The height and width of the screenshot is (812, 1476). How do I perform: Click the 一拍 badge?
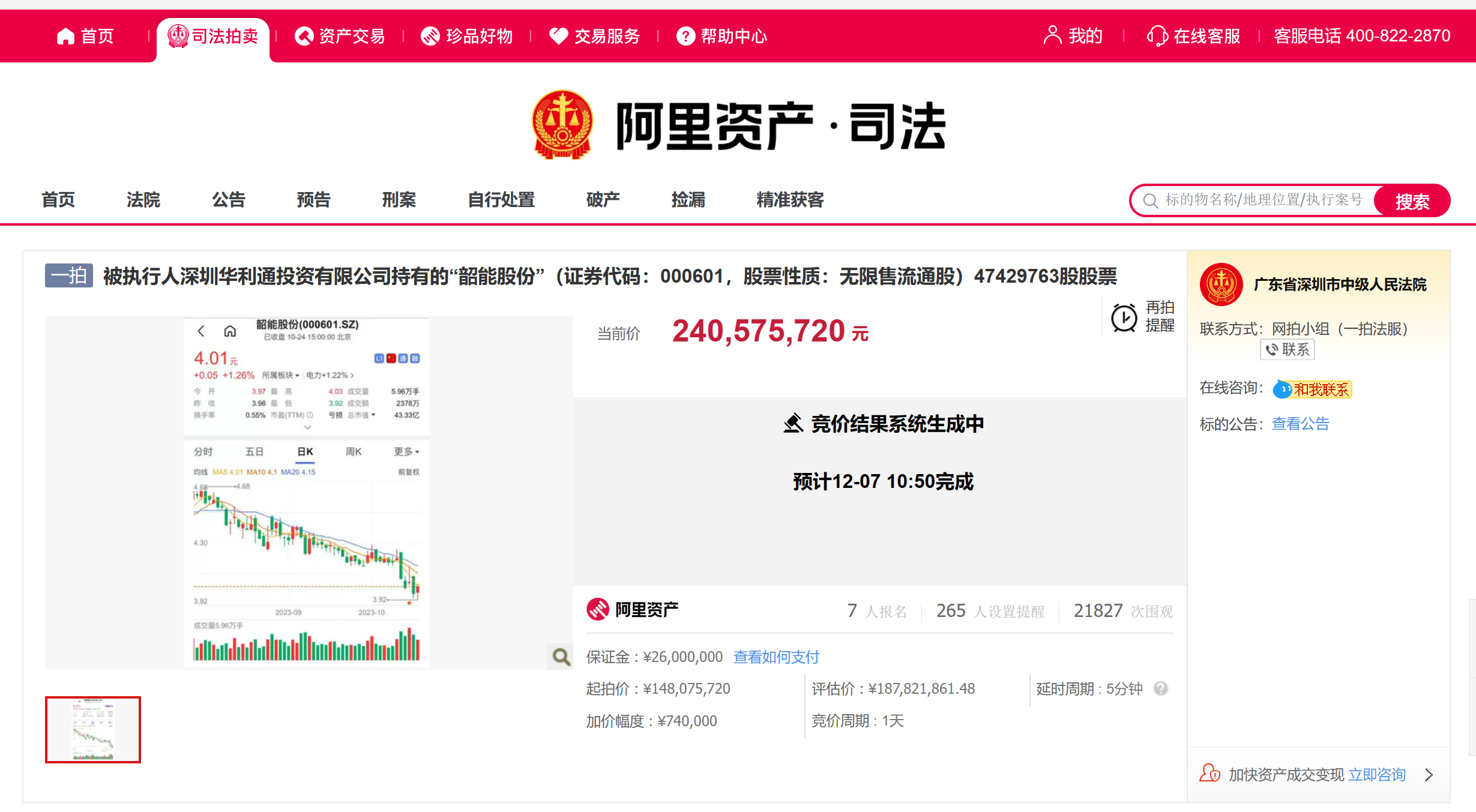coord(69,275)
